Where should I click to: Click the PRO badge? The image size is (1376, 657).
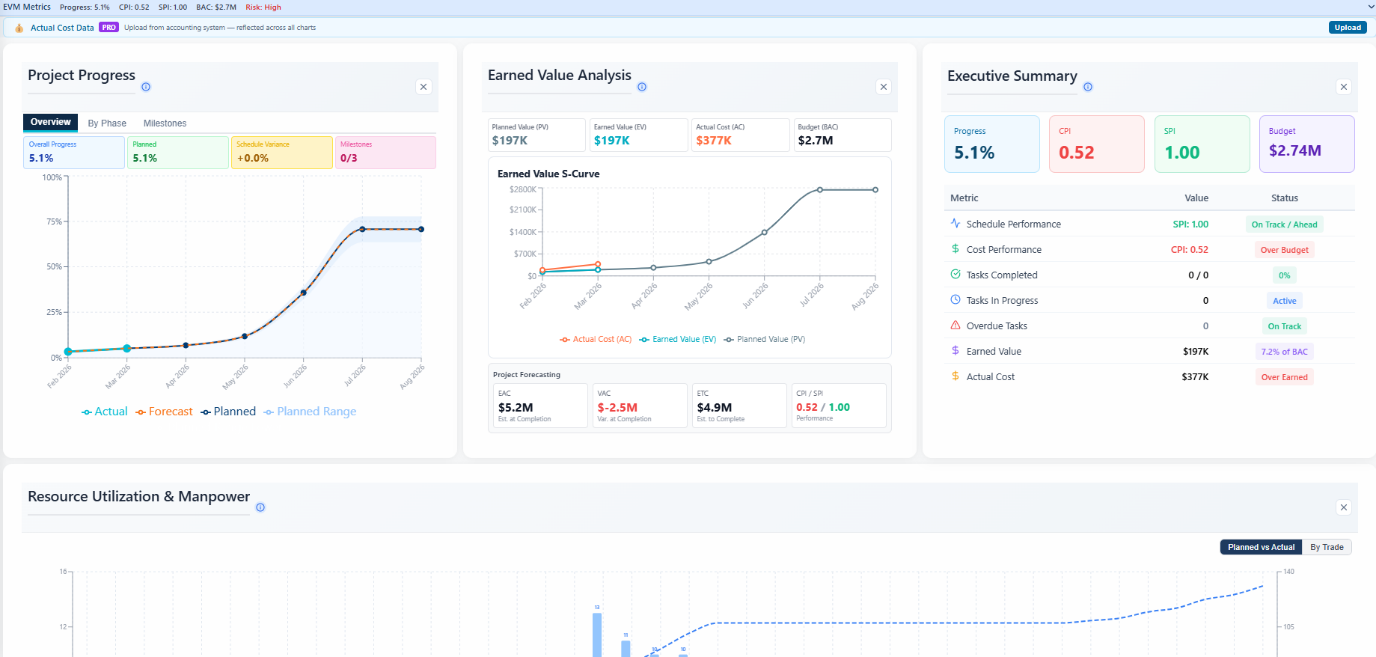point(109,27)
